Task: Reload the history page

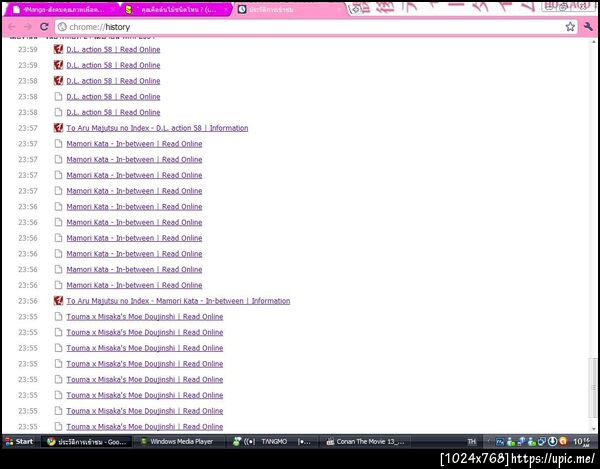Action: point(44,27)
